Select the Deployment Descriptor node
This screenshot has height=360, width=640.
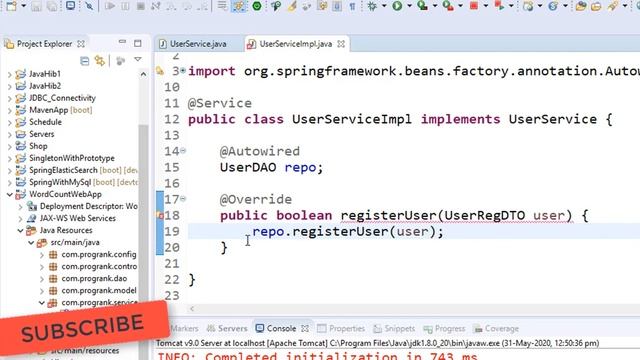coord(88,206)
